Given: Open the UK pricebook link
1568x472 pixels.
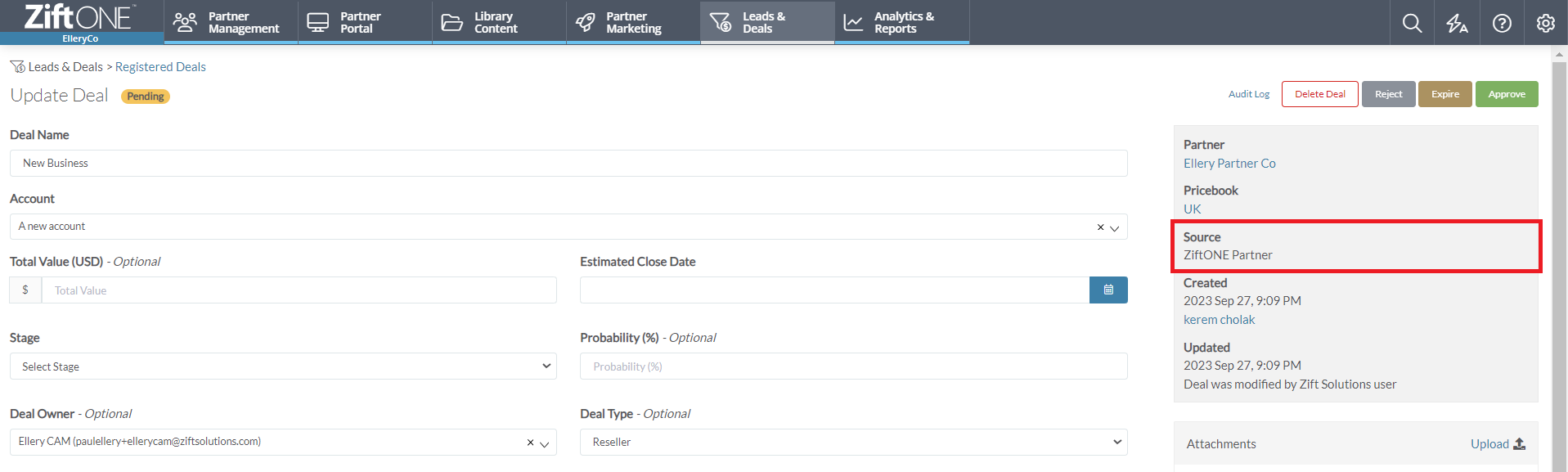Looking at the screenshot, I should [1193, 209].
